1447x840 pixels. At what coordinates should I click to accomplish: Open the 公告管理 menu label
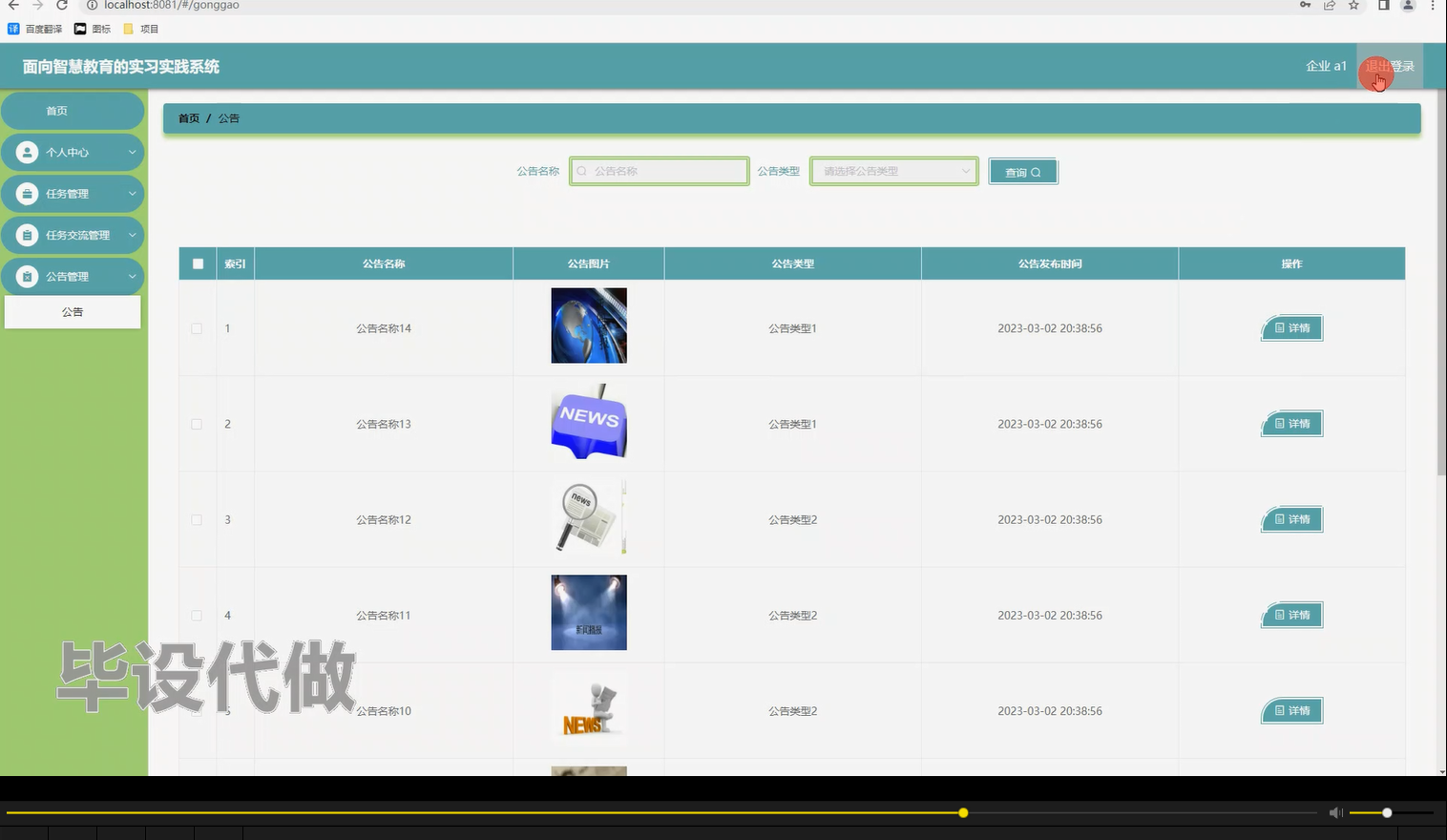[x=67, y=277]
